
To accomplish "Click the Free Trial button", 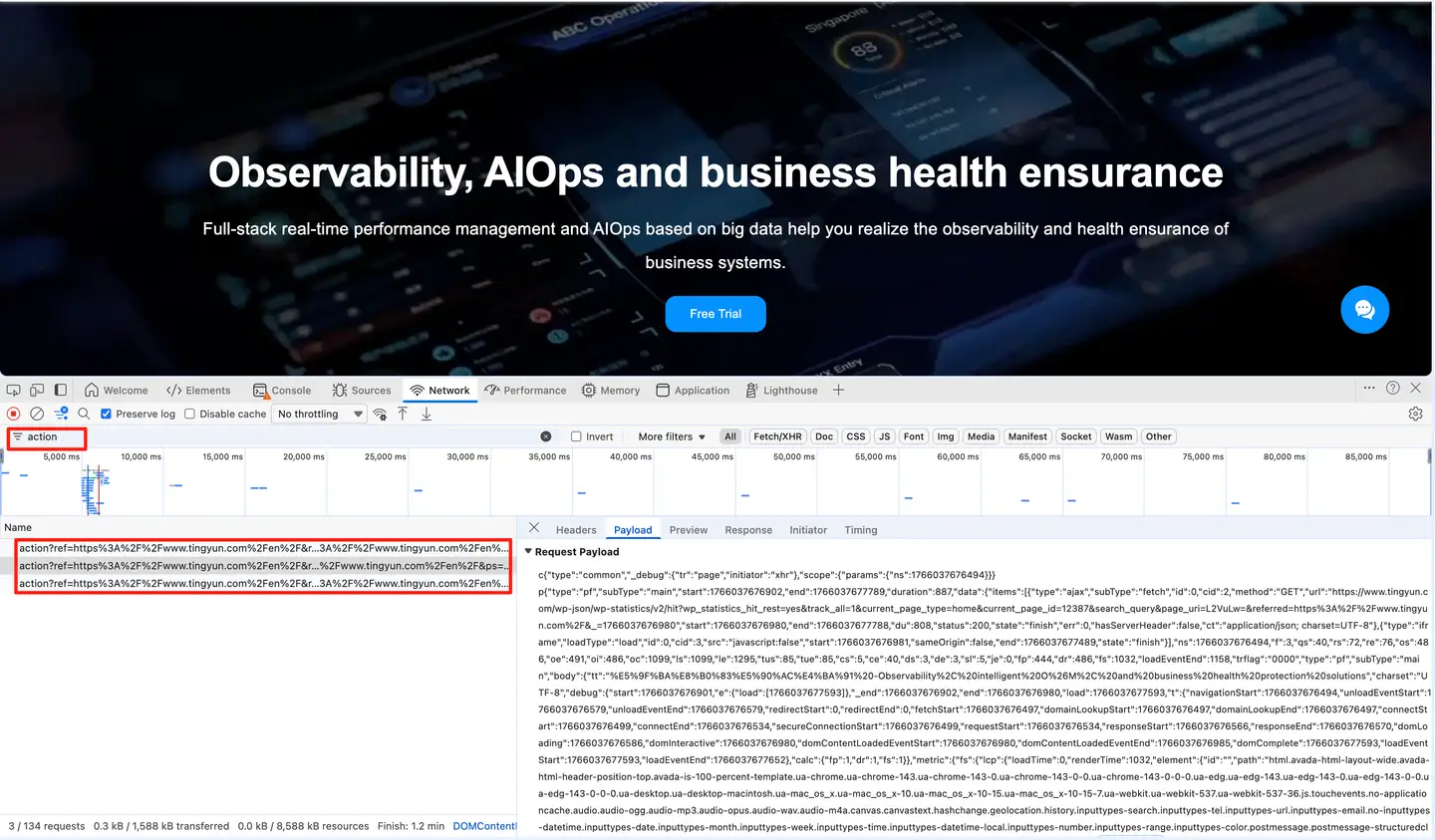I will 716,314.
